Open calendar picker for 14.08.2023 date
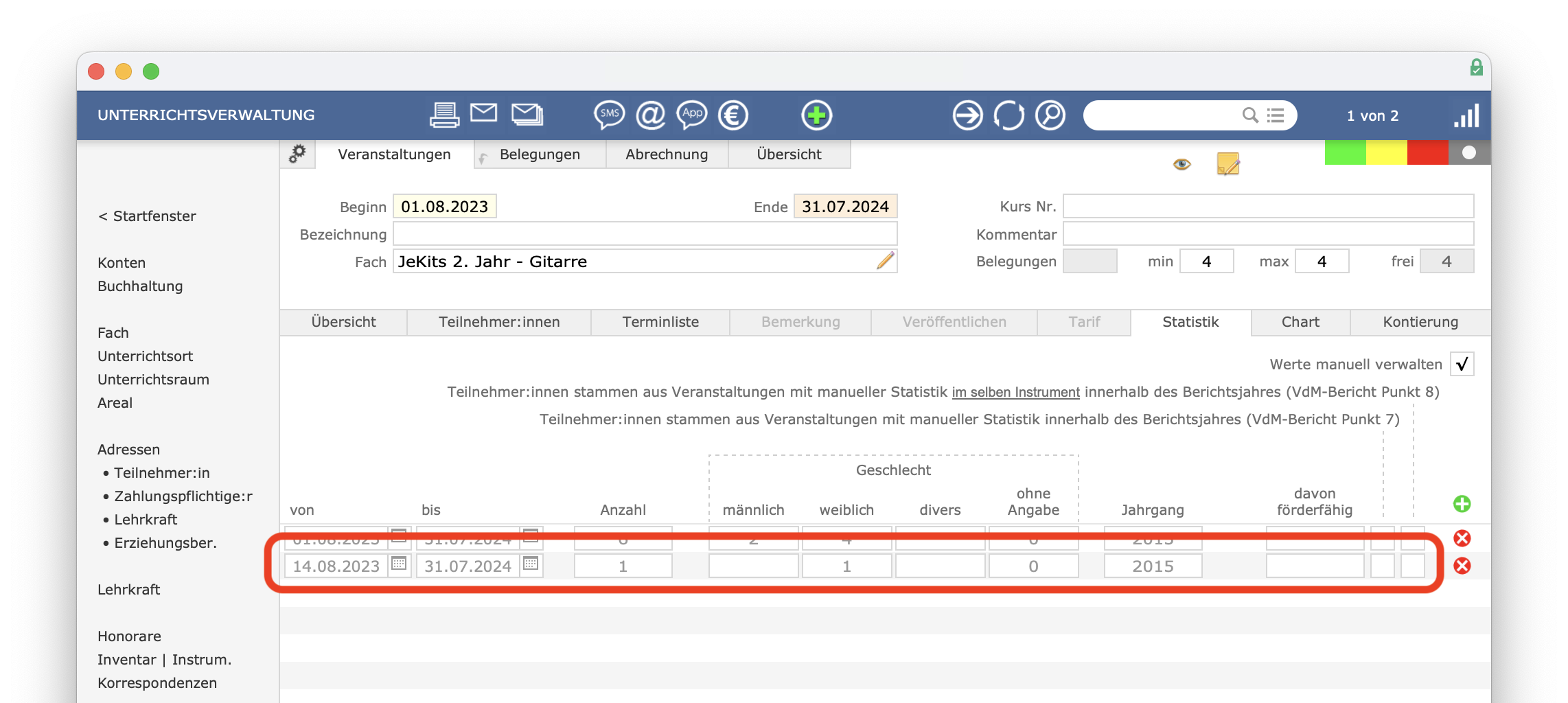Viewport: 1568px width, 703px height. pyautogui.click(x=399, y=564)
